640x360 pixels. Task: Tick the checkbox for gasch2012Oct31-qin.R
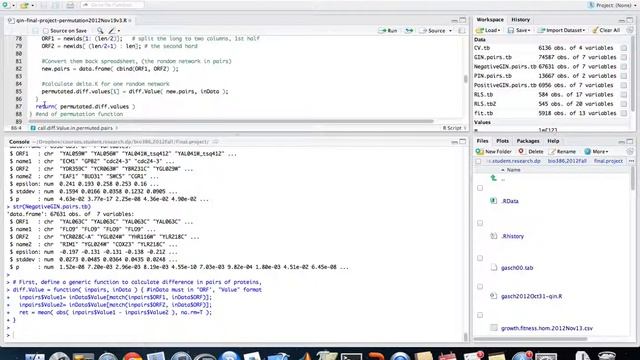[480, 287]
